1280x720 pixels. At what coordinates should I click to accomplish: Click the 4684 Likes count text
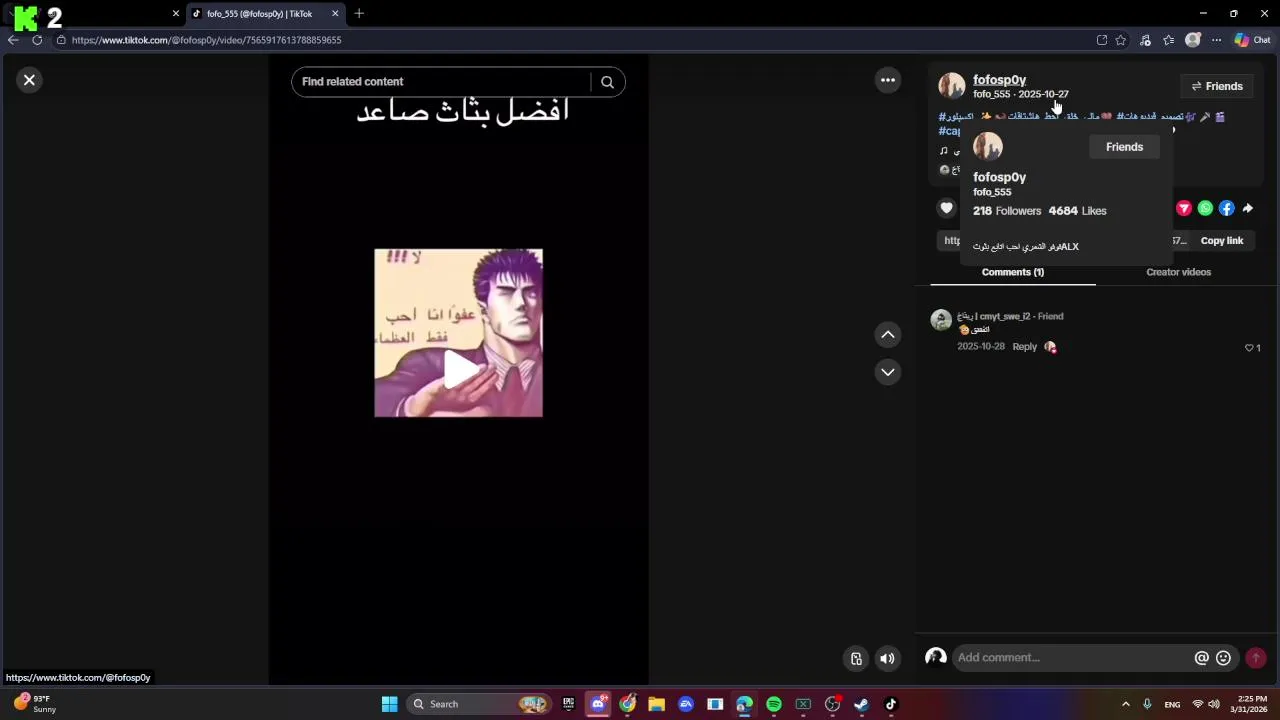[x=1077, y=211]
